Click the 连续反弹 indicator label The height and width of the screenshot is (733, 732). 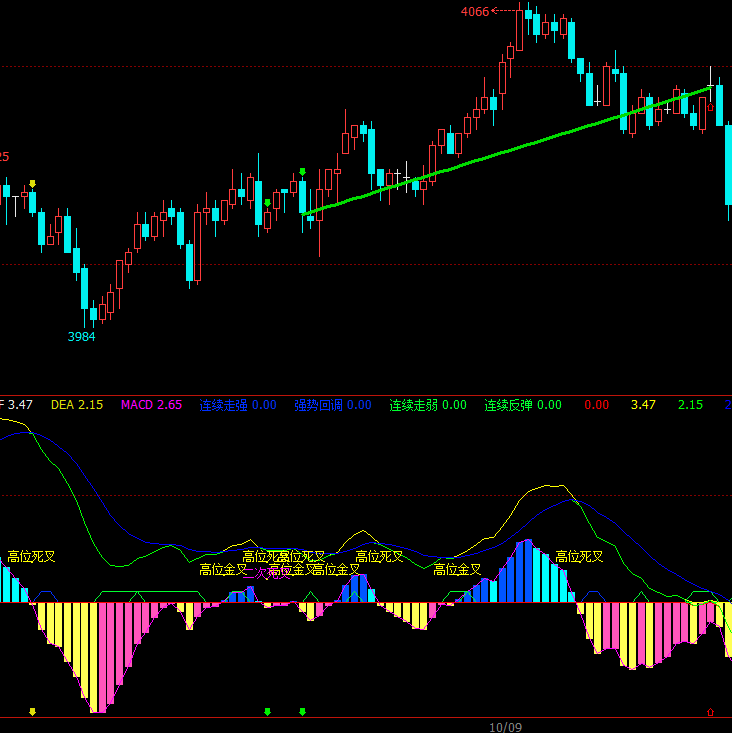(523, 405)
